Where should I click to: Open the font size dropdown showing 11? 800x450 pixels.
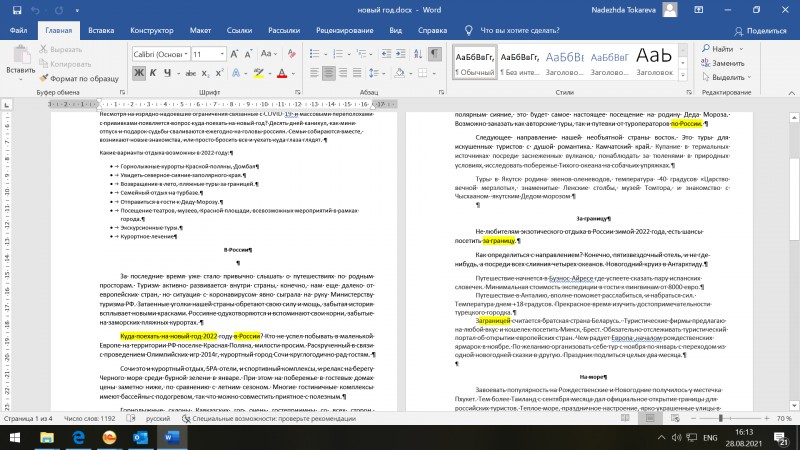pyautogui.click(x=208, y=54)
